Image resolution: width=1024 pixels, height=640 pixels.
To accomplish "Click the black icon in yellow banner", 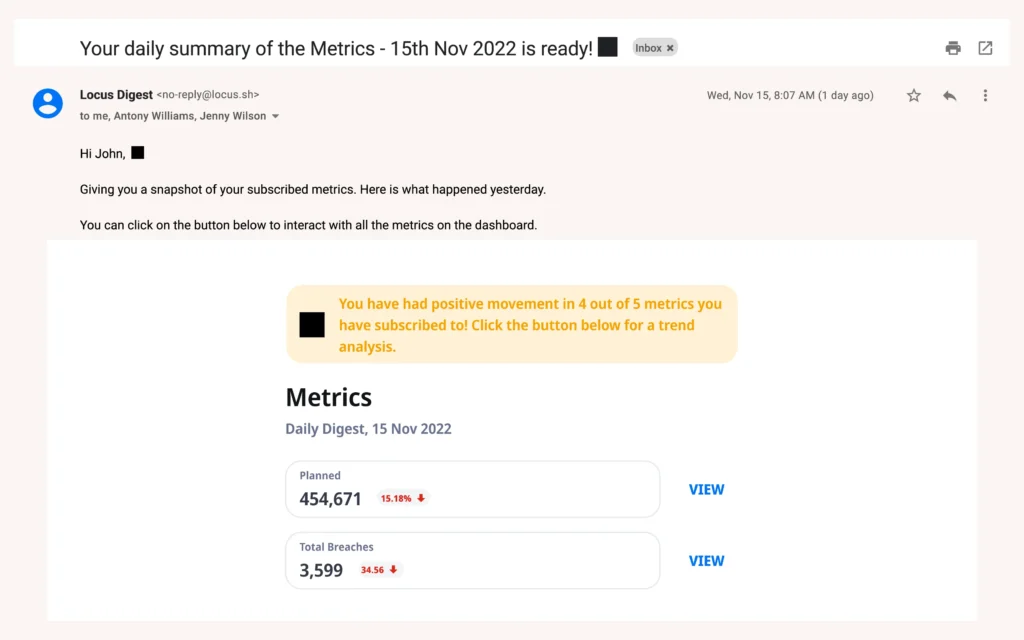I will (x=312, y=324).
